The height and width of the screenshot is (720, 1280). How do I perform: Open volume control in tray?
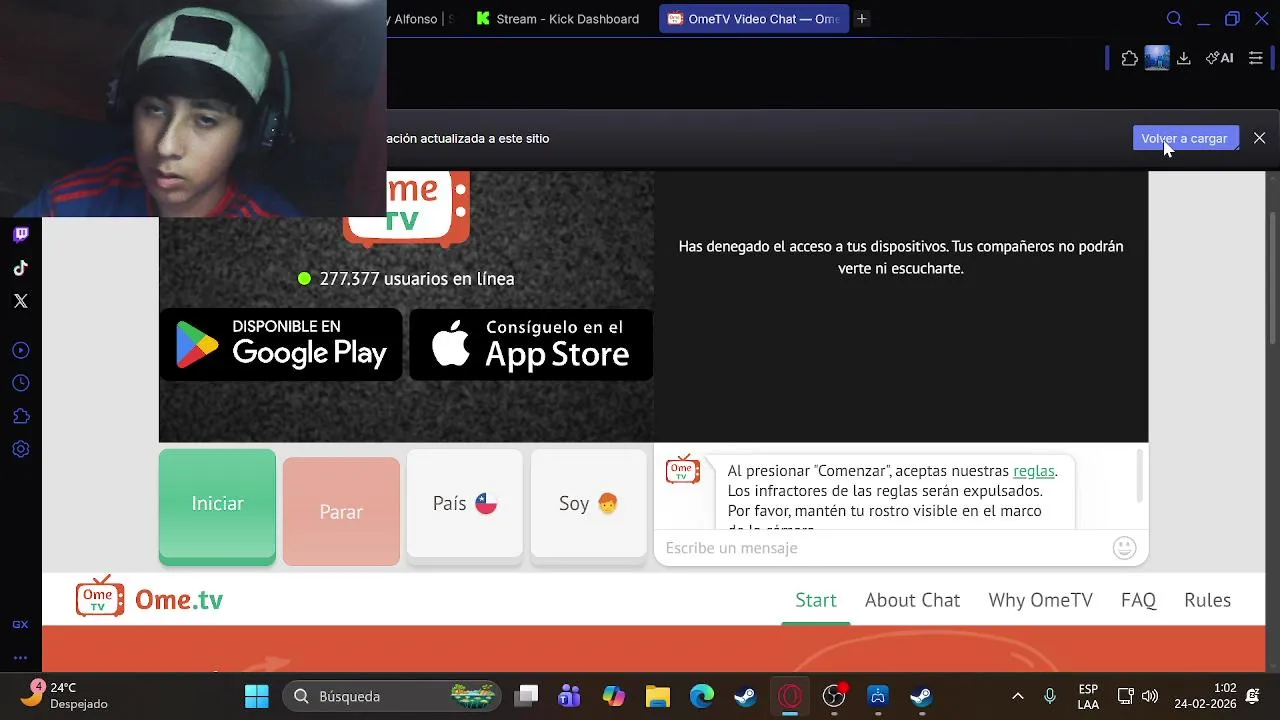pos(1150,696)
